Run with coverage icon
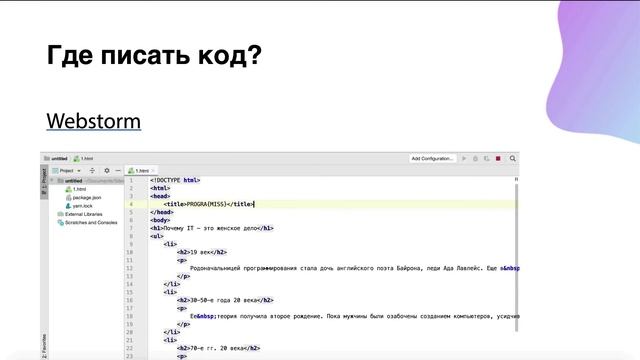640x360 pixels. click(x=487, y=158)
